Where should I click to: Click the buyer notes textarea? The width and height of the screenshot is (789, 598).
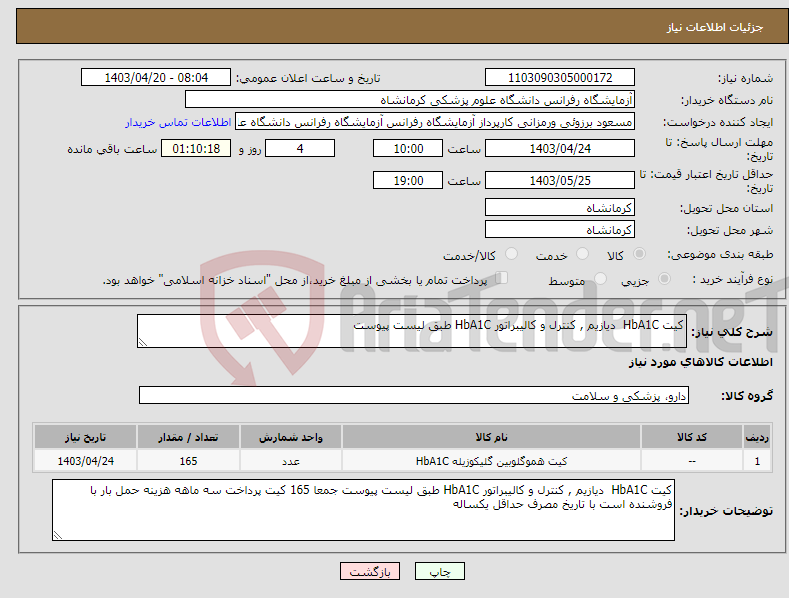coord(363,510)
